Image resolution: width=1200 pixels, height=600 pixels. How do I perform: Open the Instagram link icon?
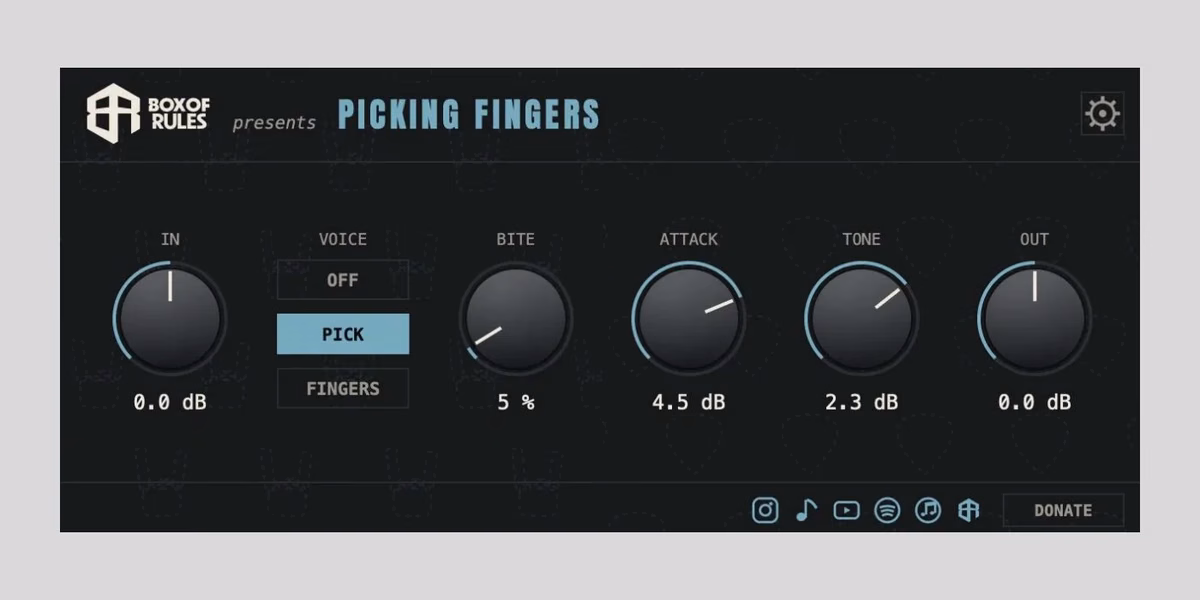click(x=765, y=510)
